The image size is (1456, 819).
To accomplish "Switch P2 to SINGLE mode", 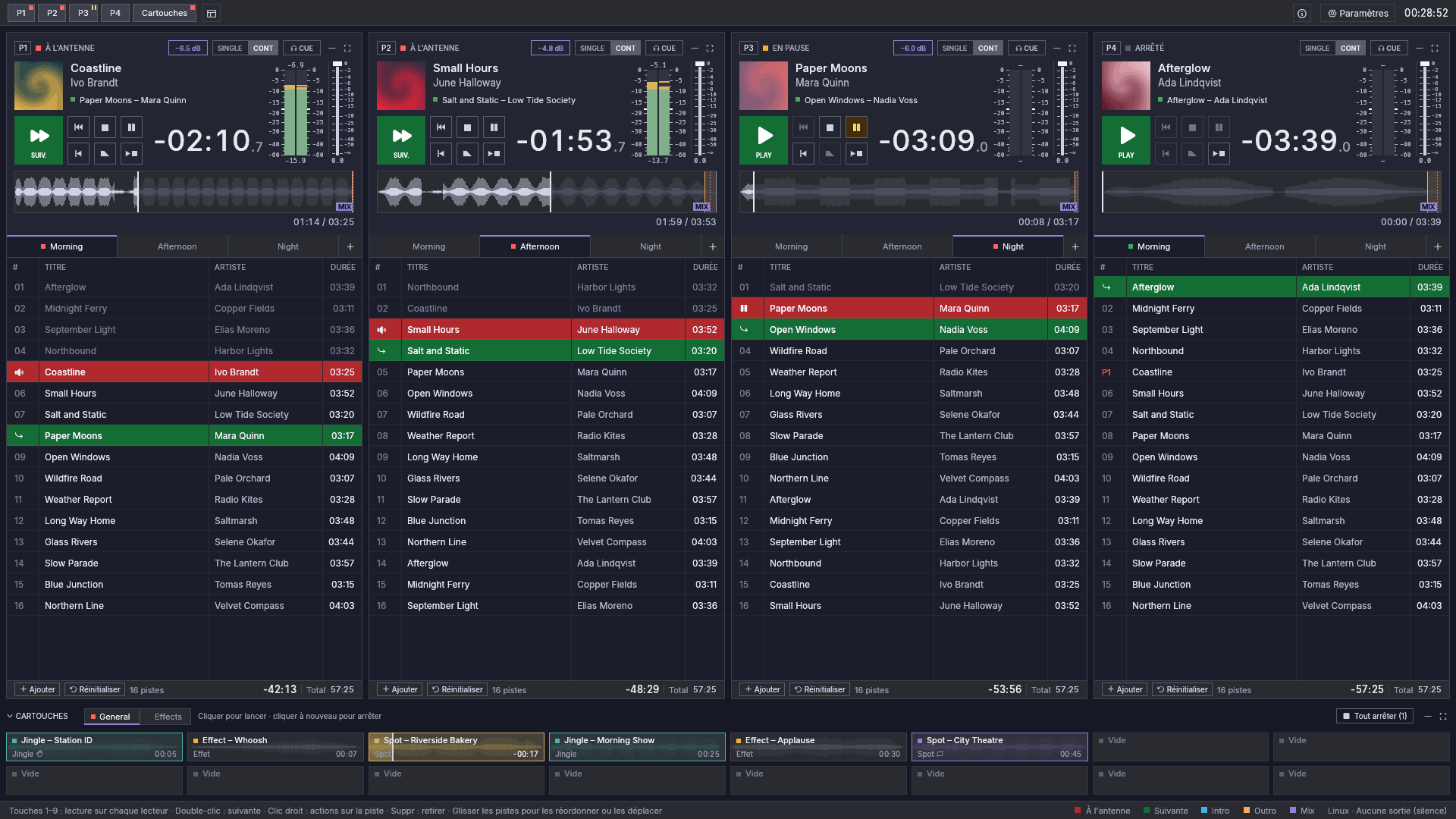I will pyautogui.click(x=592, y=48).
